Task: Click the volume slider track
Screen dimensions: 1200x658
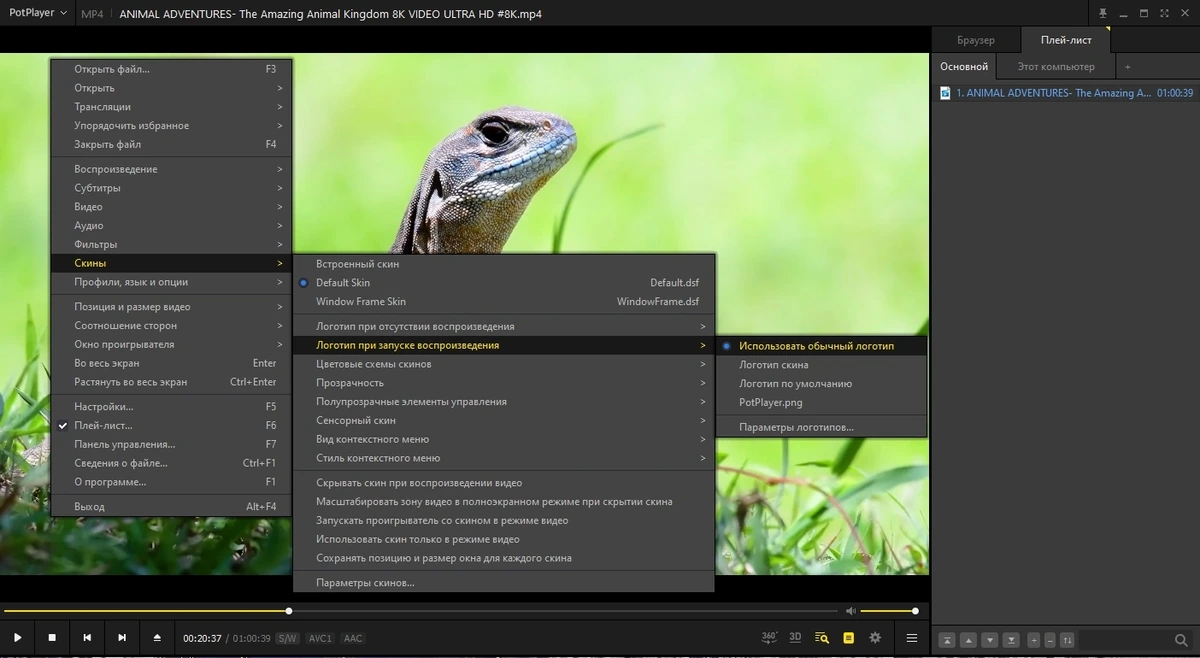Action: coord(888,610)
